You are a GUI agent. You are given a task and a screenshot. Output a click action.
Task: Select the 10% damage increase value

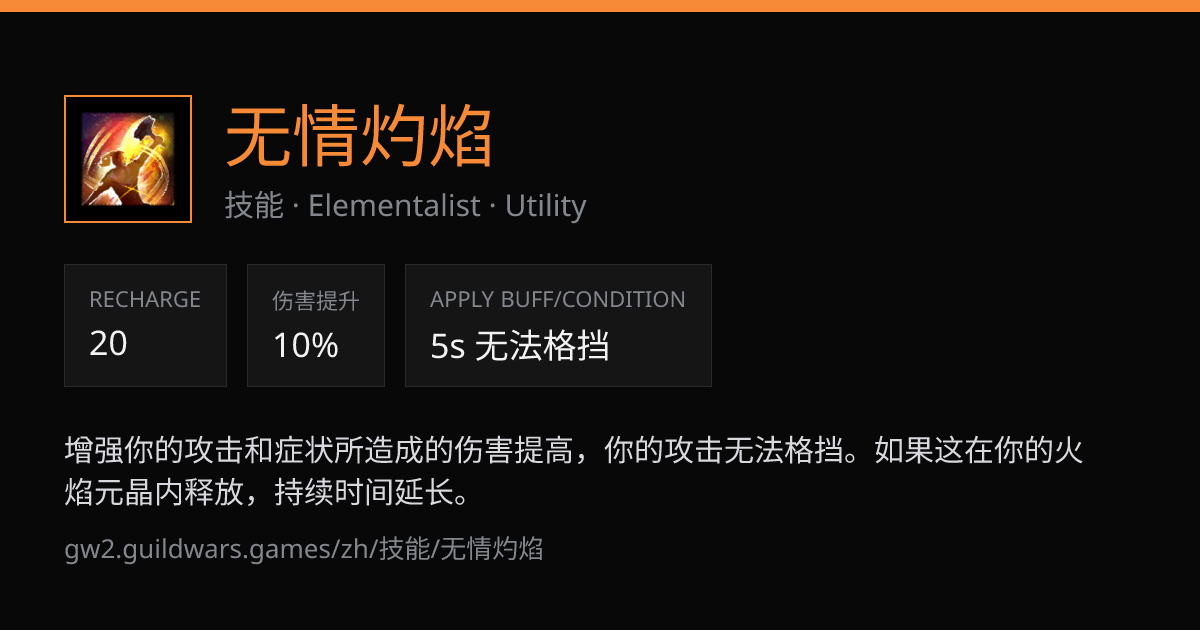click(305, 345)
